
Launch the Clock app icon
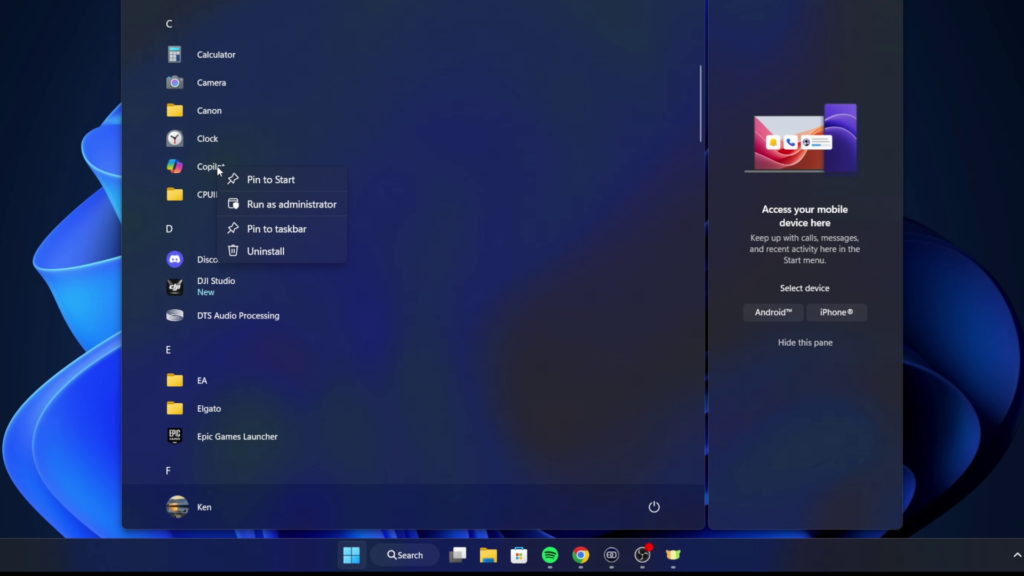click(174, 138)
